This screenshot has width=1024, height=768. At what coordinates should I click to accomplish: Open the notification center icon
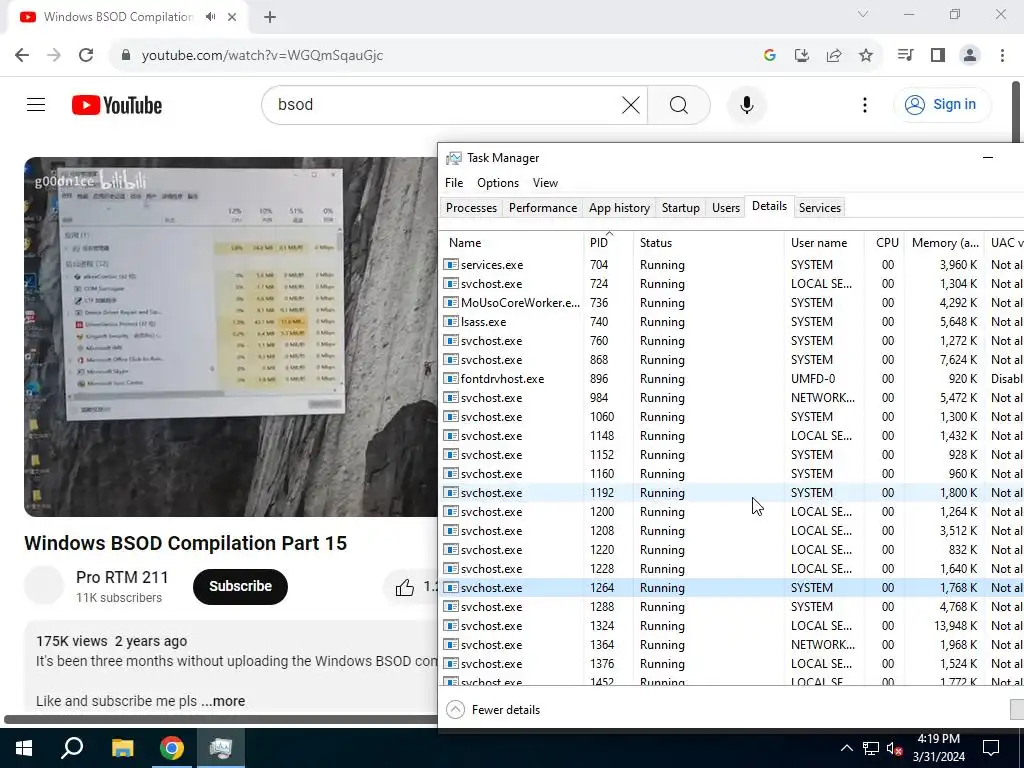[x=991, y=748]
